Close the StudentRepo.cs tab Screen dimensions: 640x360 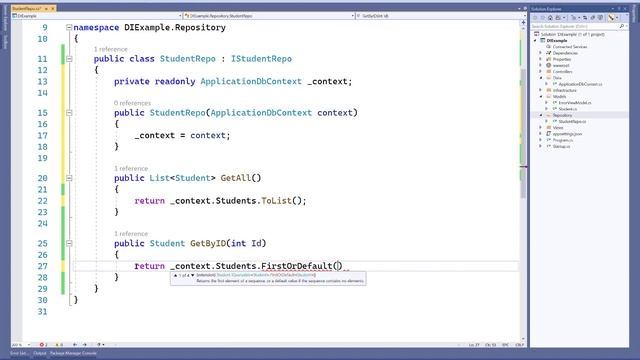point(53,9)
